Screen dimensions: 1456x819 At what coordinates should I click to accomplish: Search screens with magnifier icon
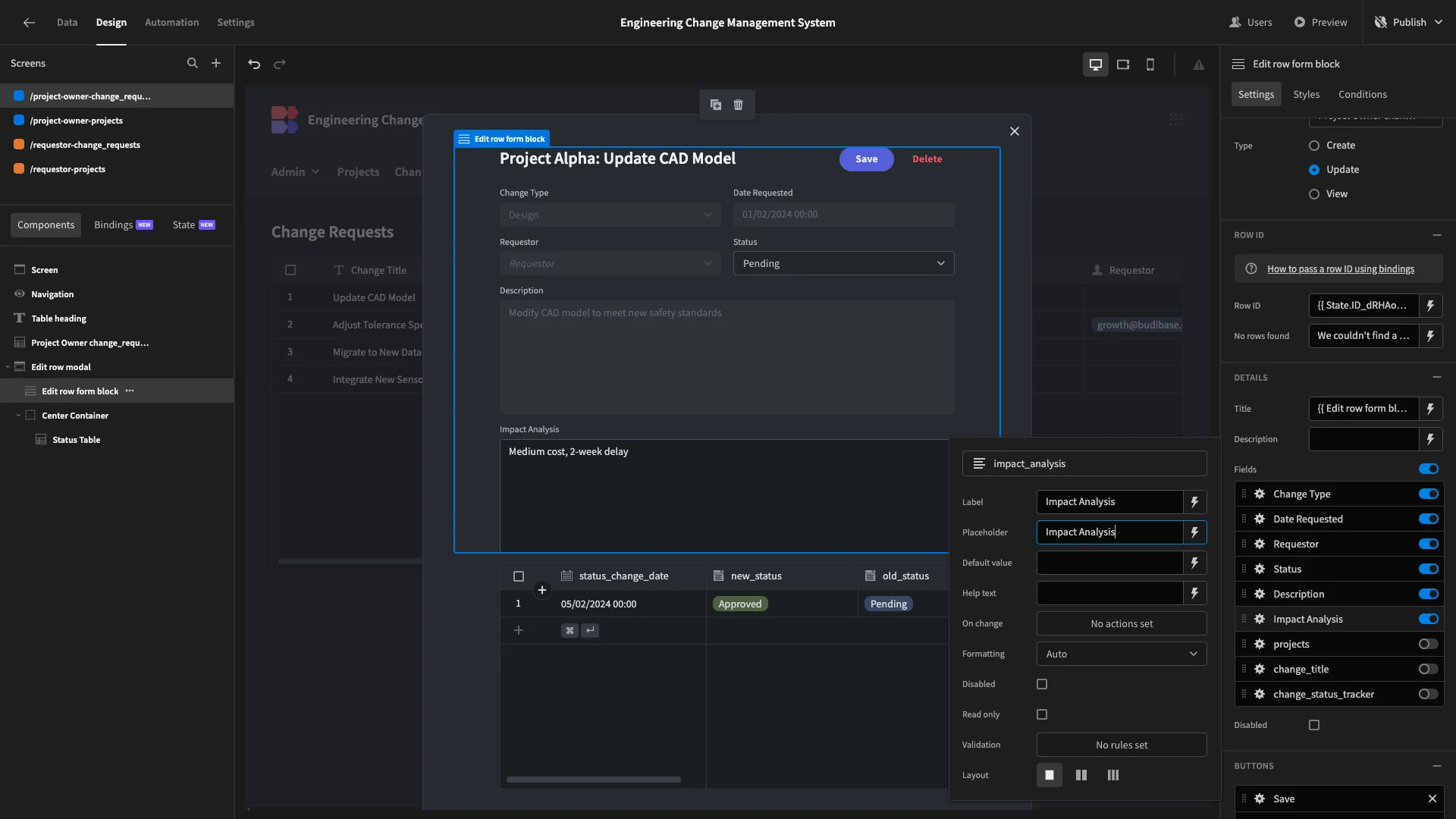193,64
